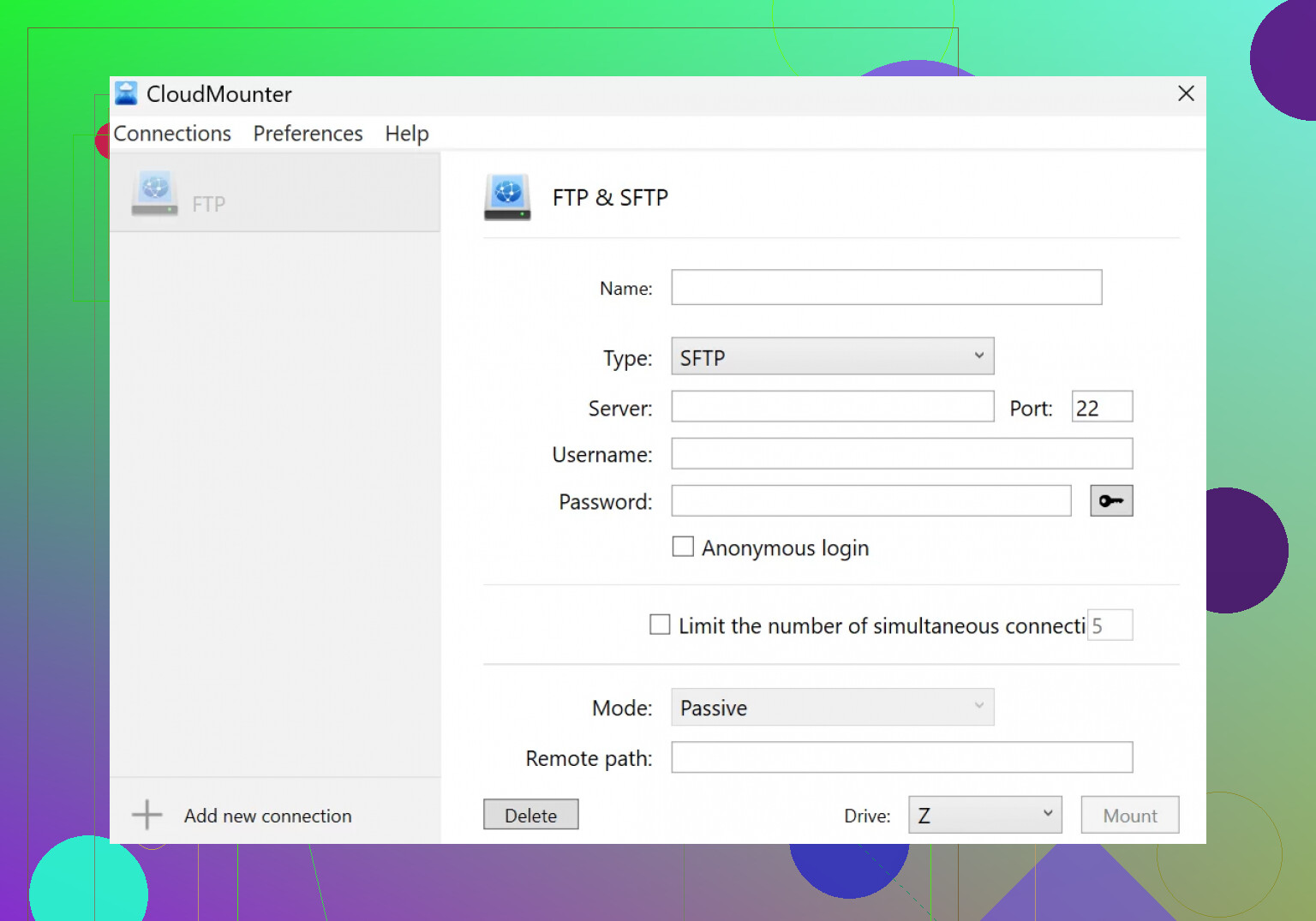Screen dimensions: 1316x921
Task: Click the plus icon to add connection
Action: [x=147, y=815]
